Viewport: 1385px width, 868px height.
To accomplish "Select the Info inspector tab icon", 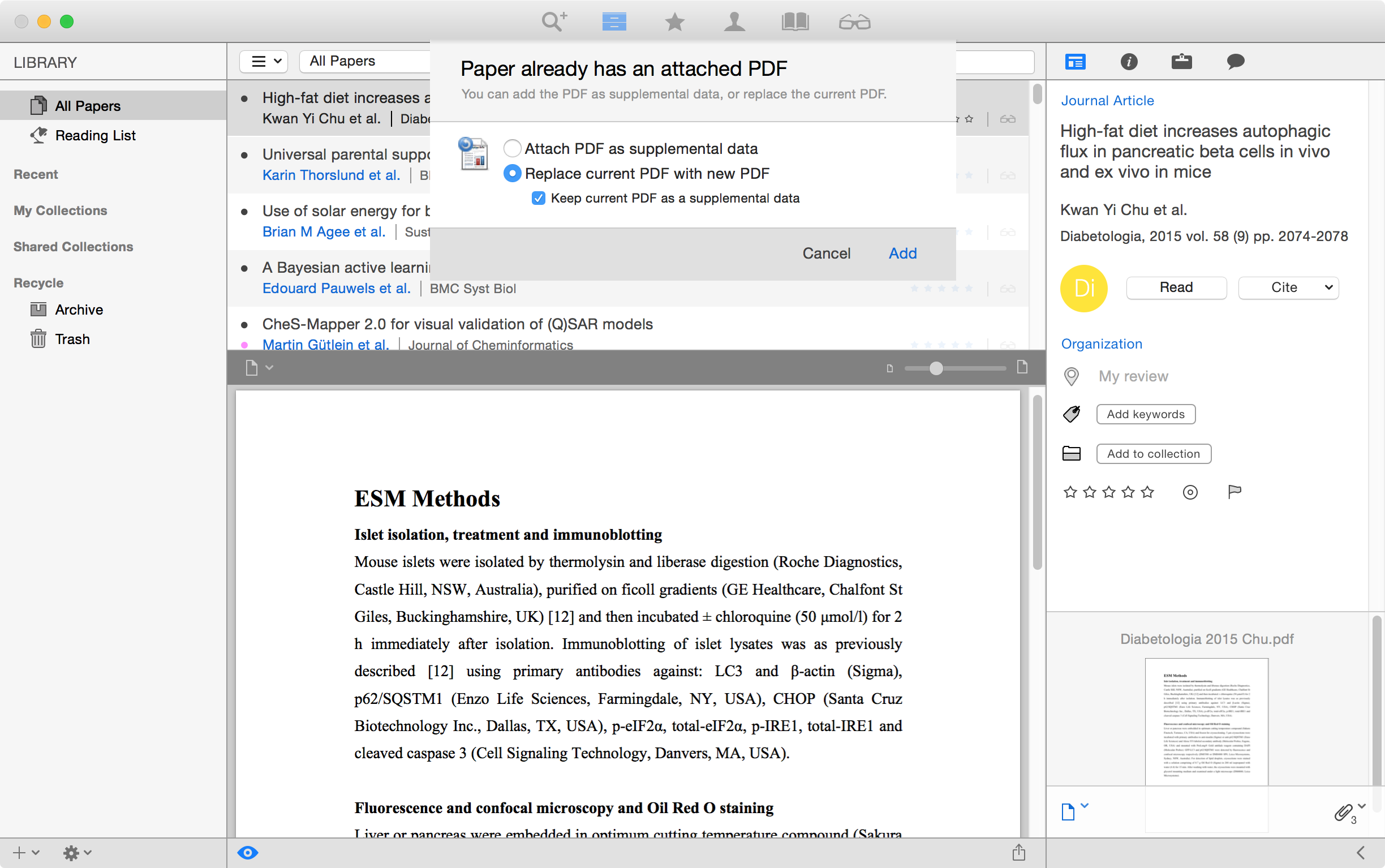I will 1129,62.
